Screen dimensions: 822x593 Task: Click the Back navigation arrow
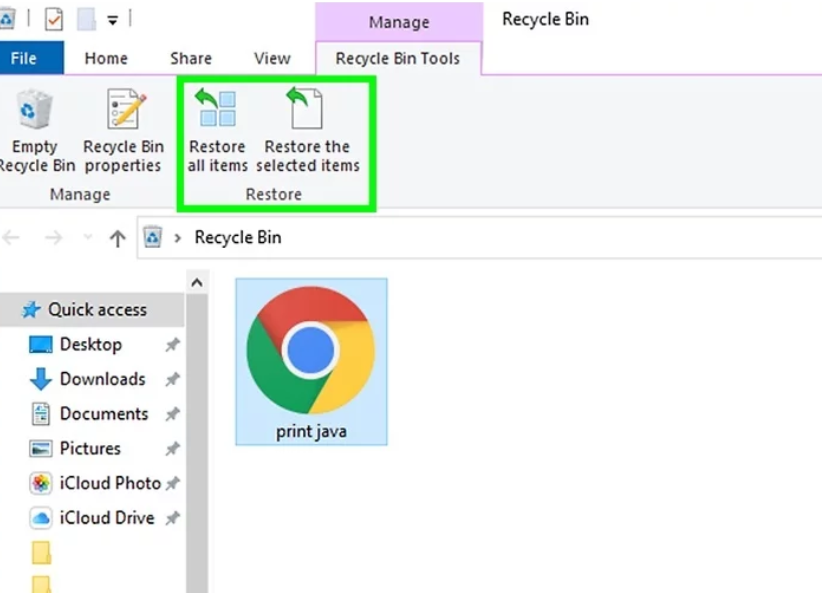tap(12, 238)
